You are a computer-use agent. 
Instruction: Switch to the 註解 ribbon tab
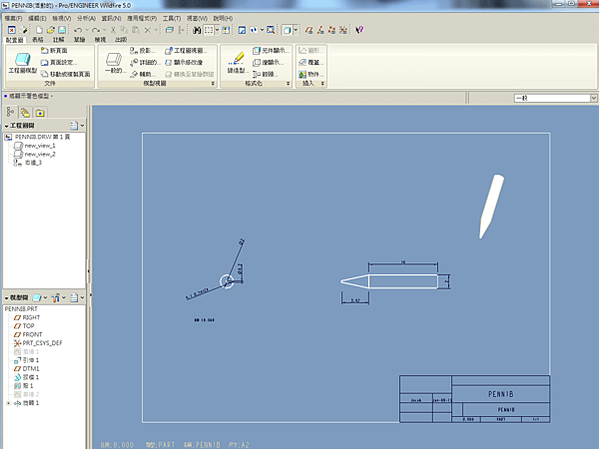tap(58, 39)
